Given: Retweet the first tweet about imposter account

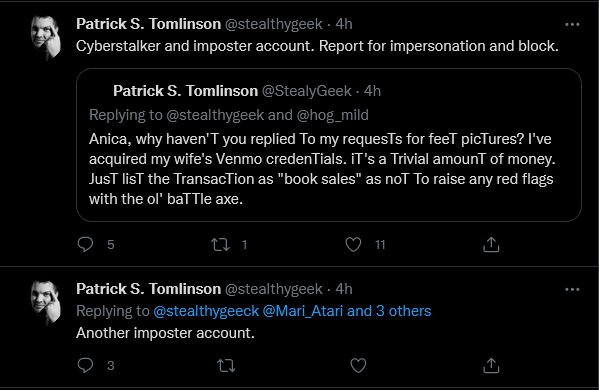Looking at the screenshot, I should click(x=220, y=244).
